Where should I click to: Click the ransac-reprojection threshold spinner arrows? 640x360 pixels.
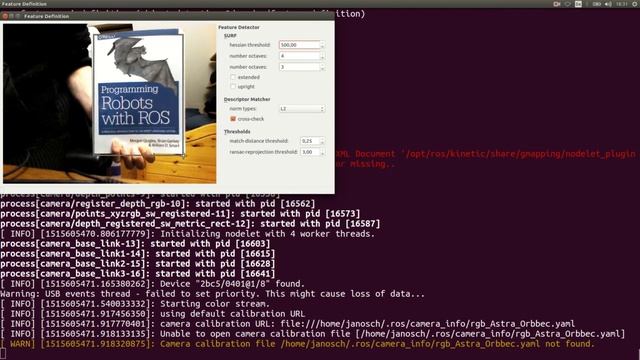click(322, 152)
